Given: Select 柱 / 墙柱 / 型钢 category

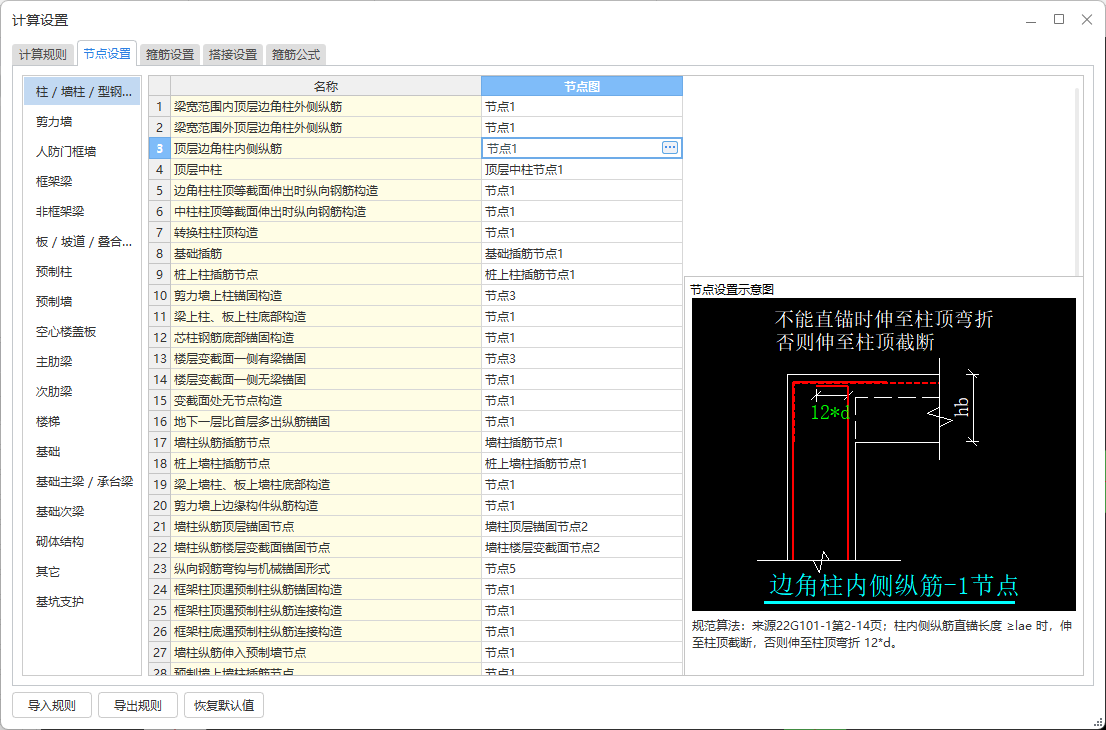Looking at the screenshot, I should pos(83,92).
